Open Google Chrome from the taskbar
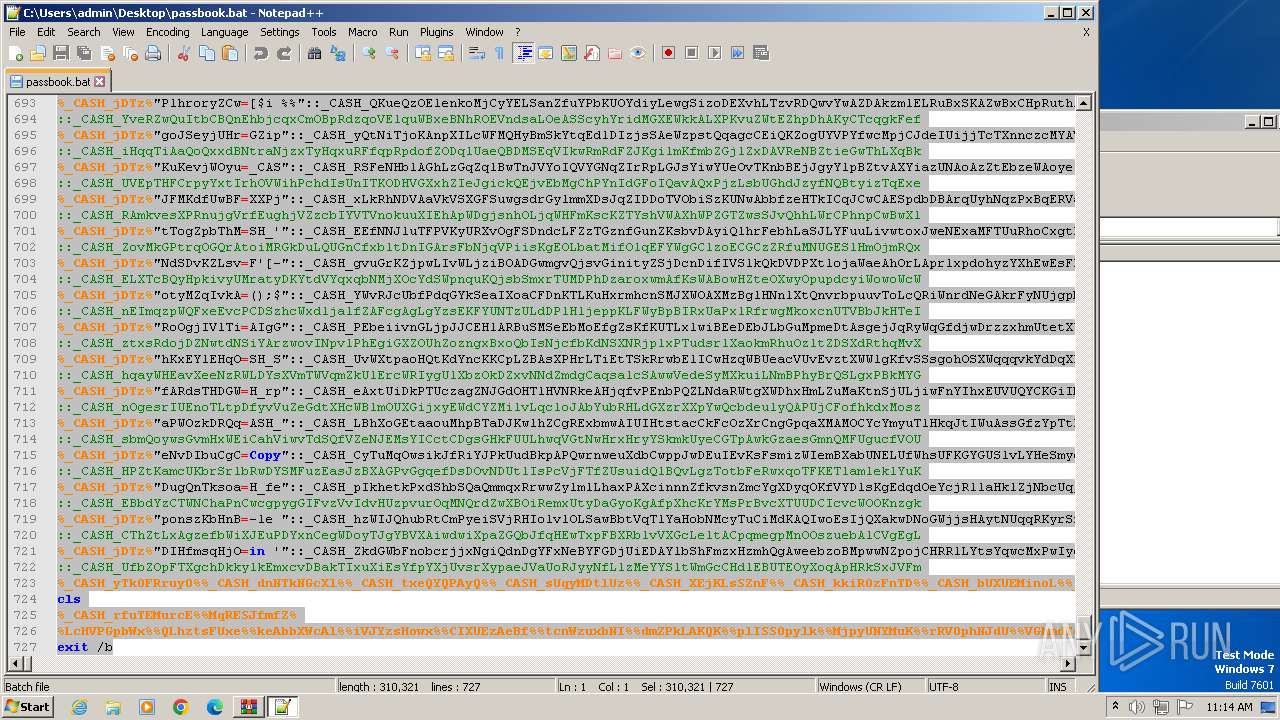This screenshot has width=1280, height=720. [x=181, y=707]
